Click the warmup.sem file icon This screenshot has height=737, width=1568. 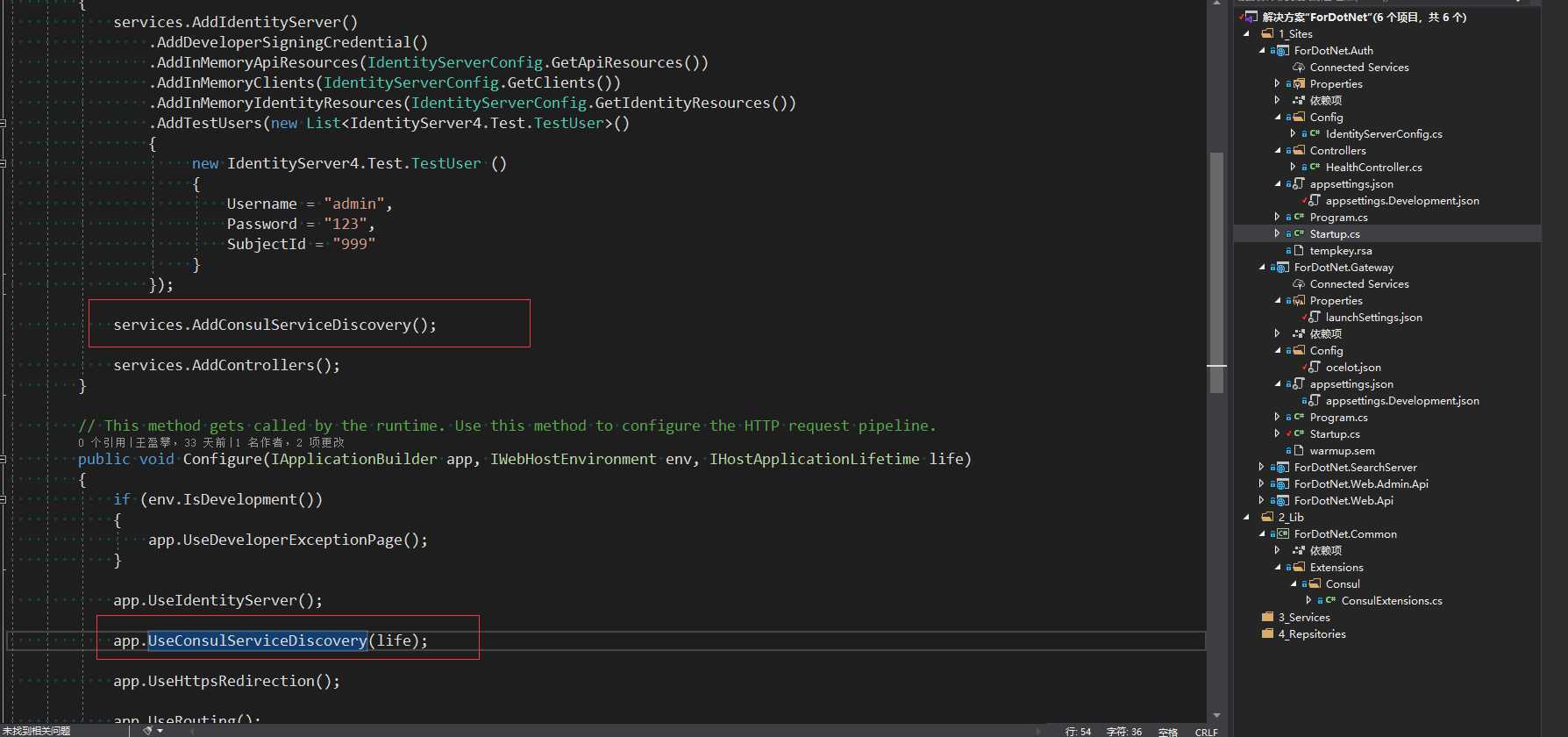pyautogui.click(x=1299, y=450)
